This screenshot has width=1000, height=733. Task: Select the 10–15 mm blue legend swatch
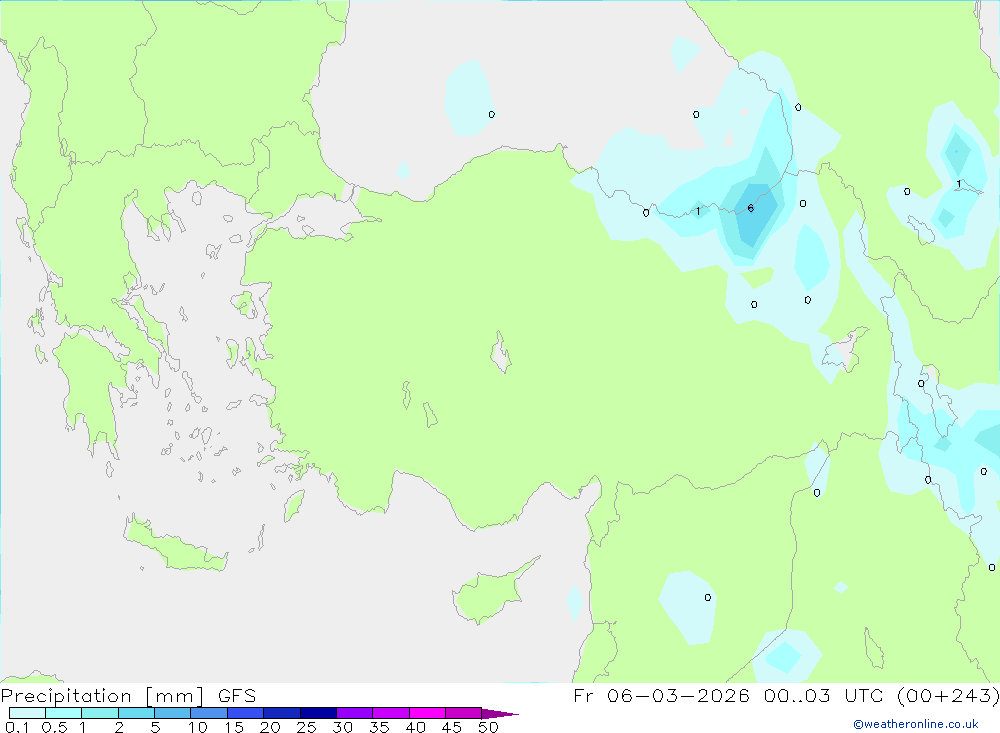(x=209, y=713)
